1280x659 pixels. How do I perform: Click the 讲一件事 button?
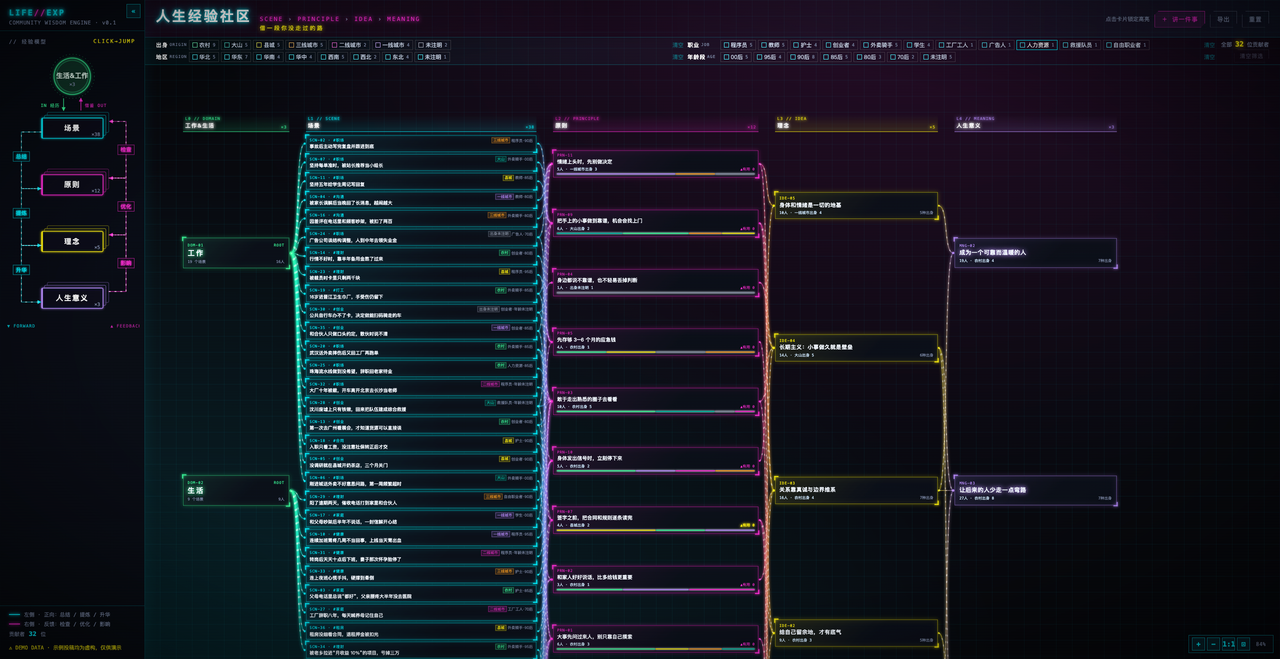(x=1180, y=19)
